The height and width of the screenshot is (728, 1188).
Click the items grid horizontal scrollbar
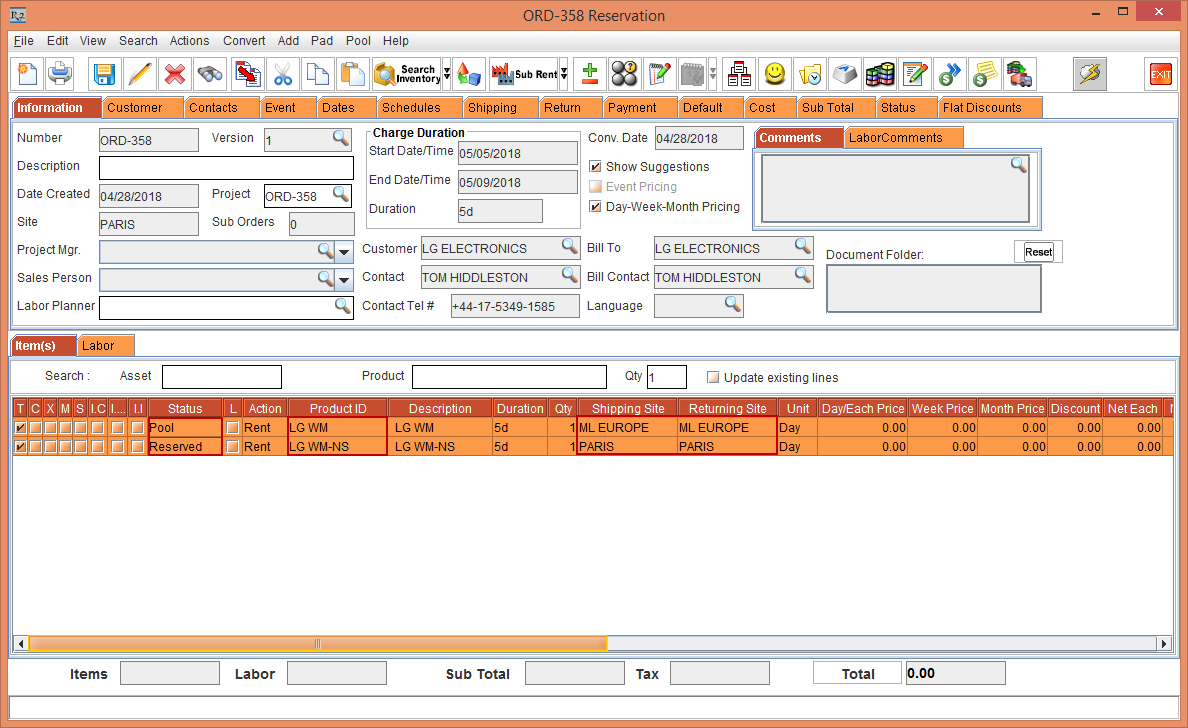(317, 644)
